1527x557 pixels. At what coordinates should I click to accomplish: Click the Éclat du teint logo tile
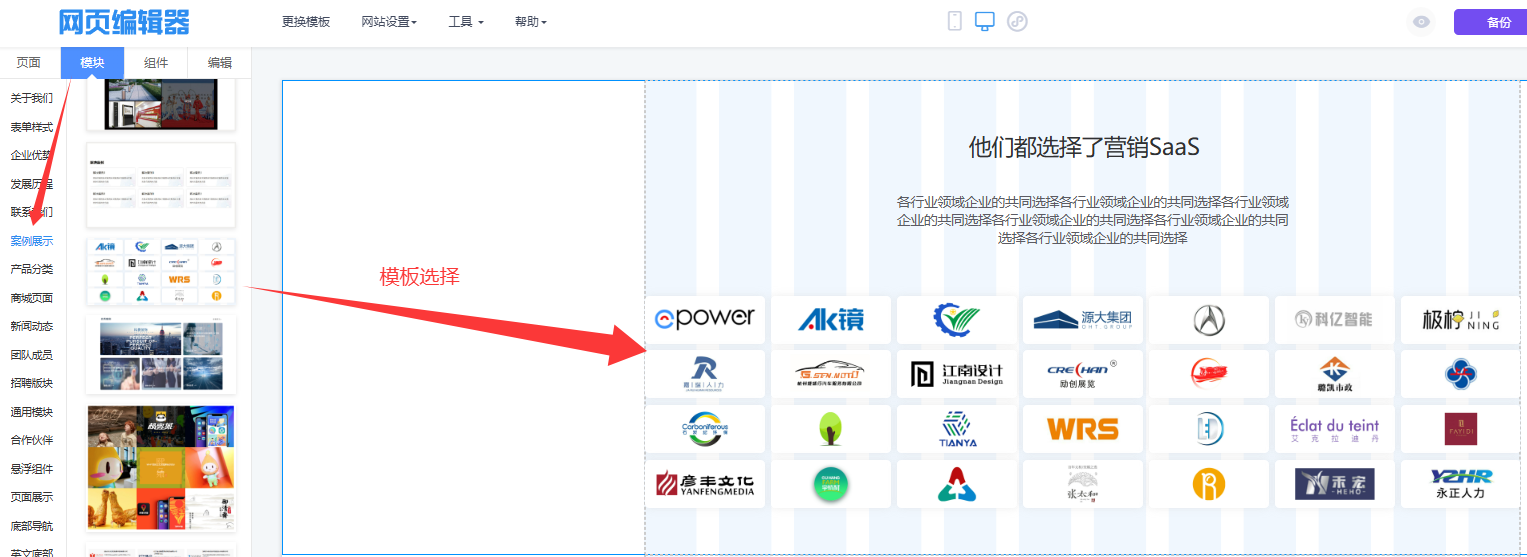1335,429
